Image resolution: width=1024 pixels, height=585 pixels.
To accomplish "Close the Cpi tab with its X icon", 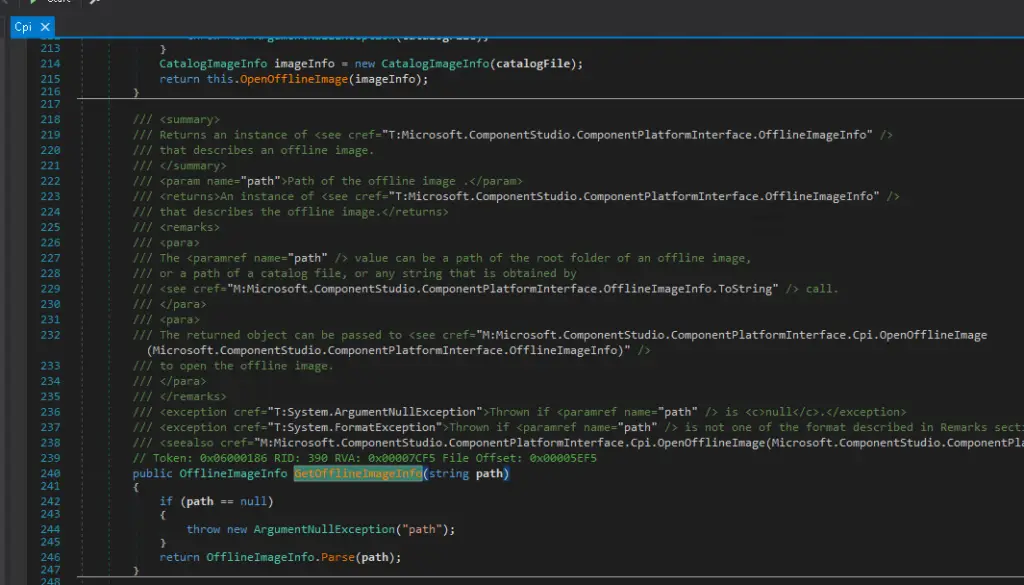I will [x=46, y=28].
